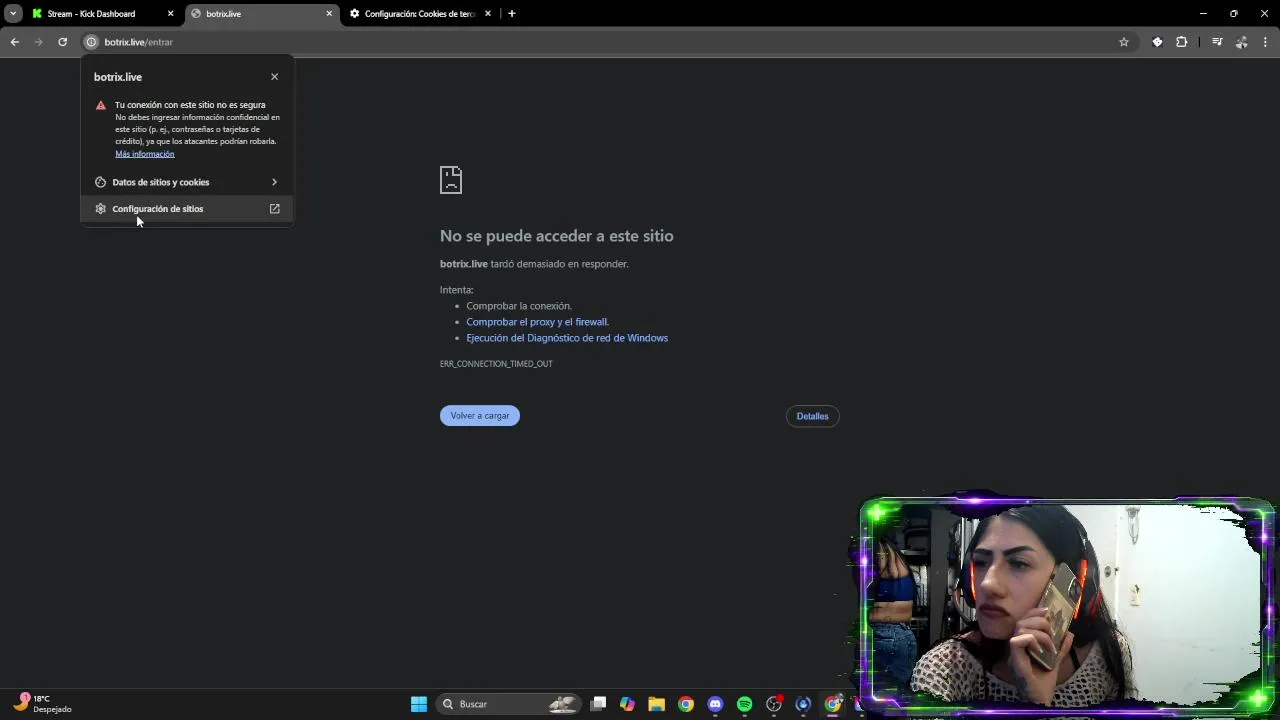
Task: Close the botrix.live tab
Action: 329,14
